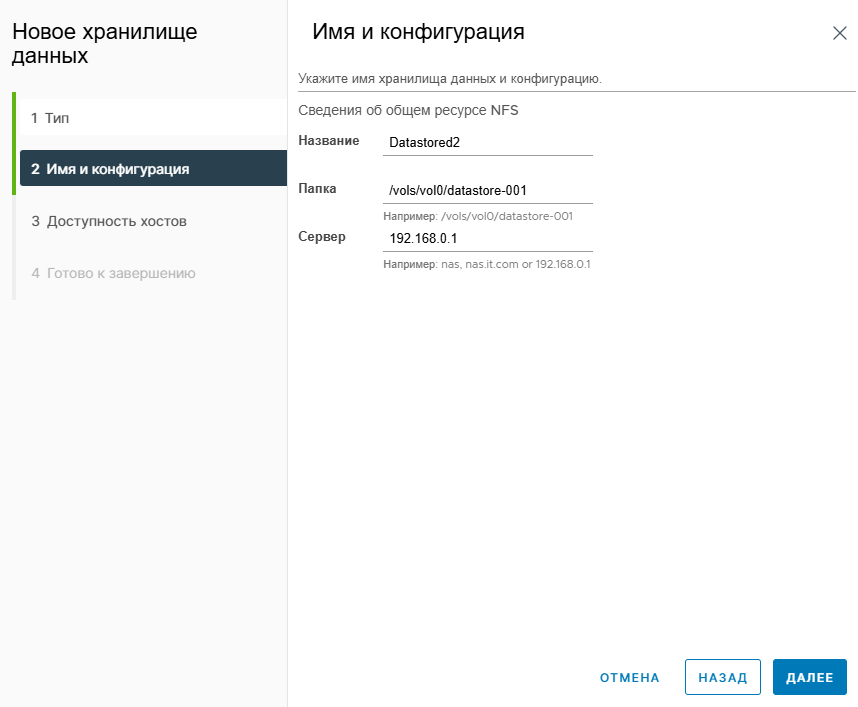Viewport: 858px width, 707px height.
Task: Click the server example hint nas, nas.it.com
Action: 486,264
